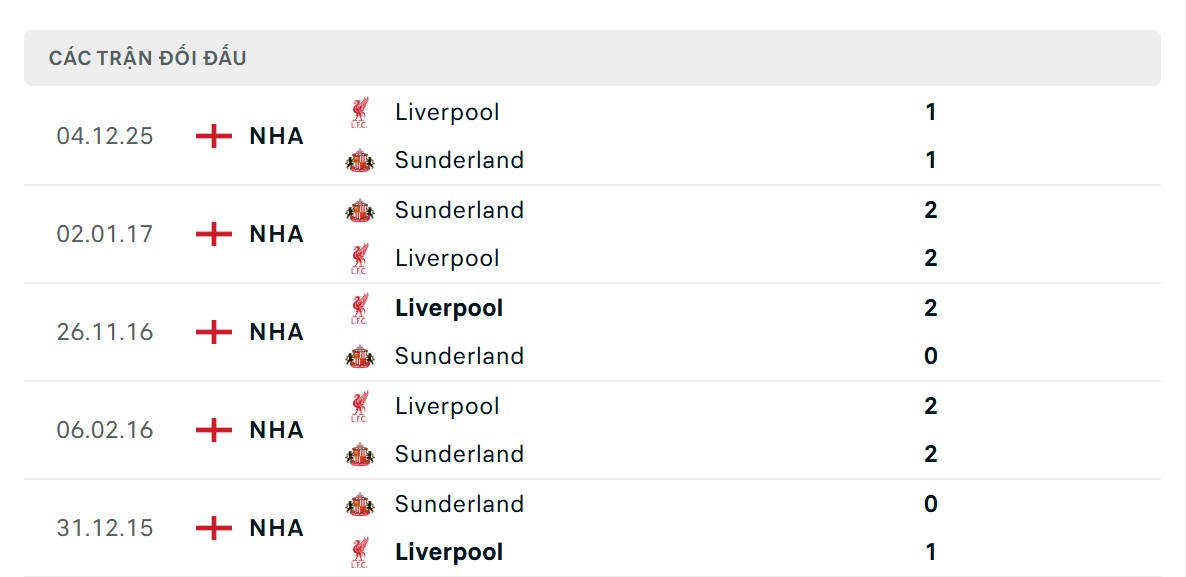Click the Liverpool crest in the 06.02.16 match
Image resolution: width=1186 pixels, height=577 pixels.
point(358,404)
